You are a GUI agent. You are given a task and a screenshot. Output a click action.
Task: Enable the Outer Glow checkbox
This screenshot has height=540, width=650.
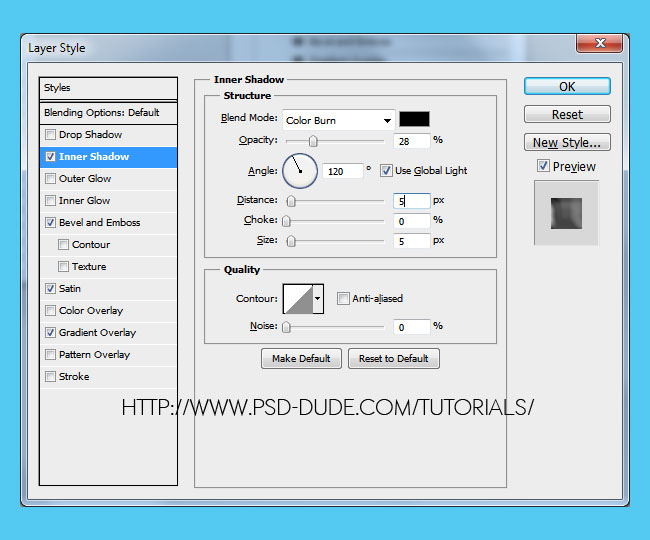tap(50, 179)
